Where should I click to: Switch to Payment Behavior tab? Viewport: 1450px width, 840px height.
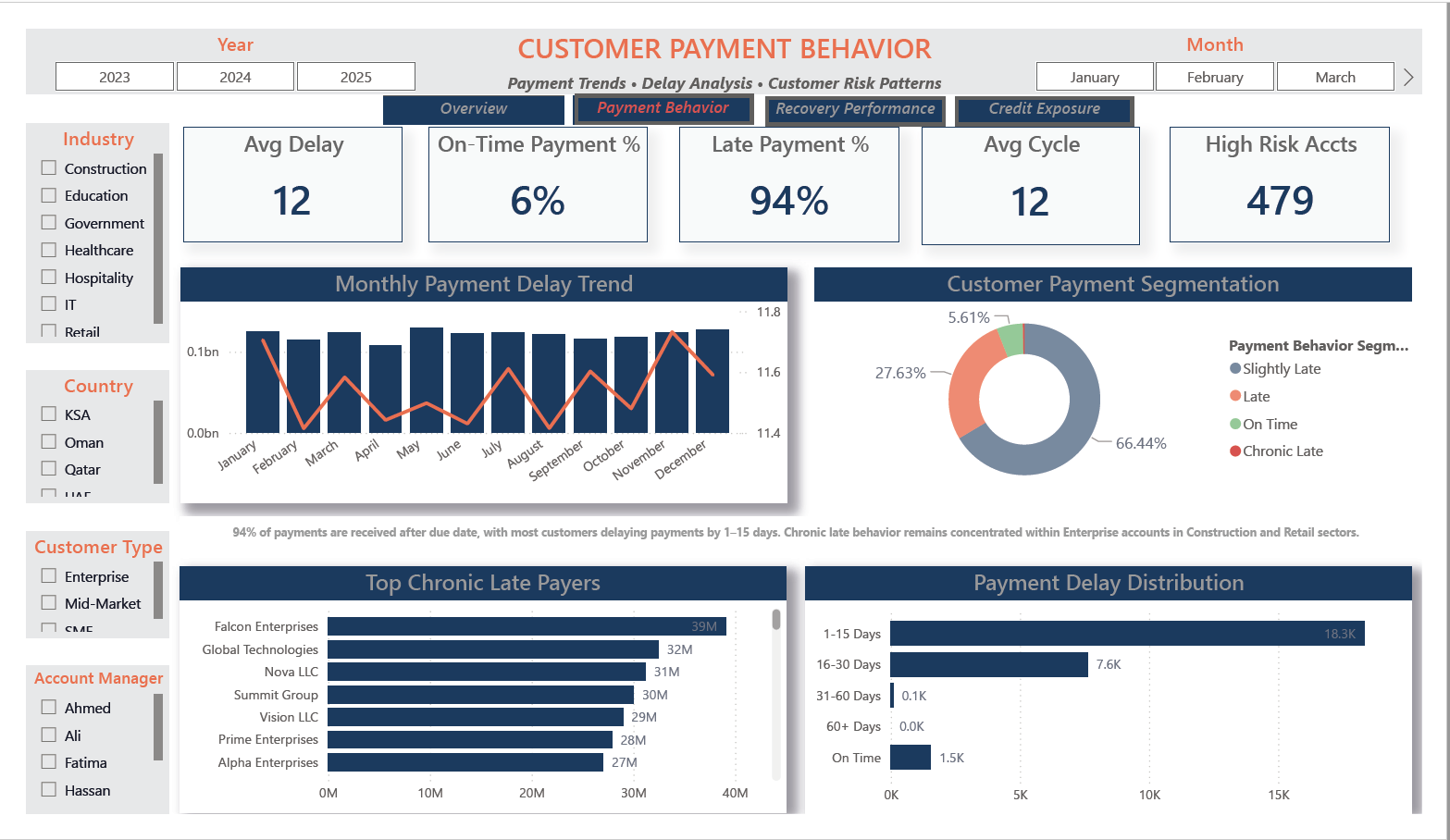pyautogui.click(x=663, y=108)
